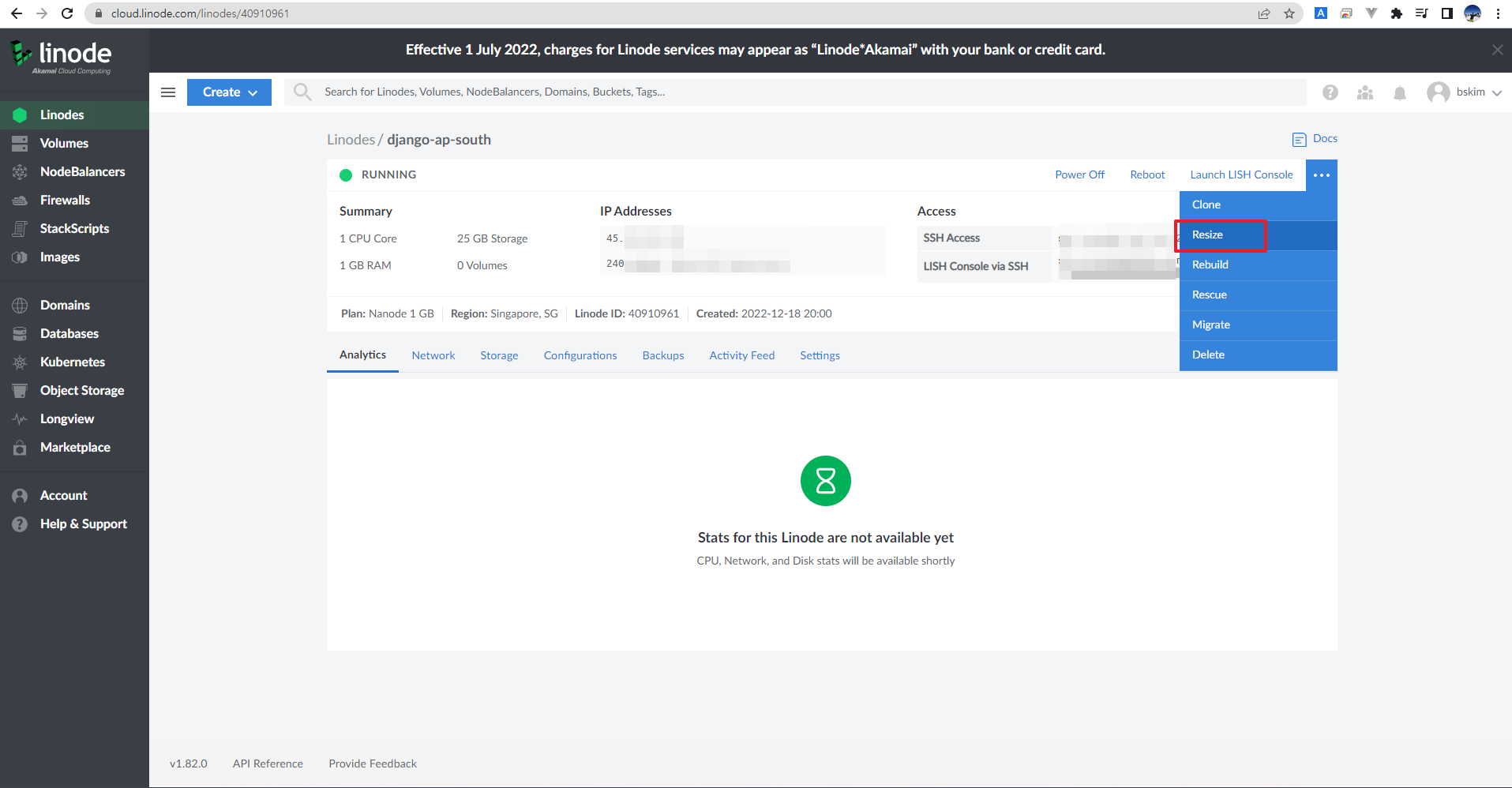Image resolution: width=1512 pixels, height=788 pixels.
Task: Switch to the Network tab
Action: click(x=433, y=356)
